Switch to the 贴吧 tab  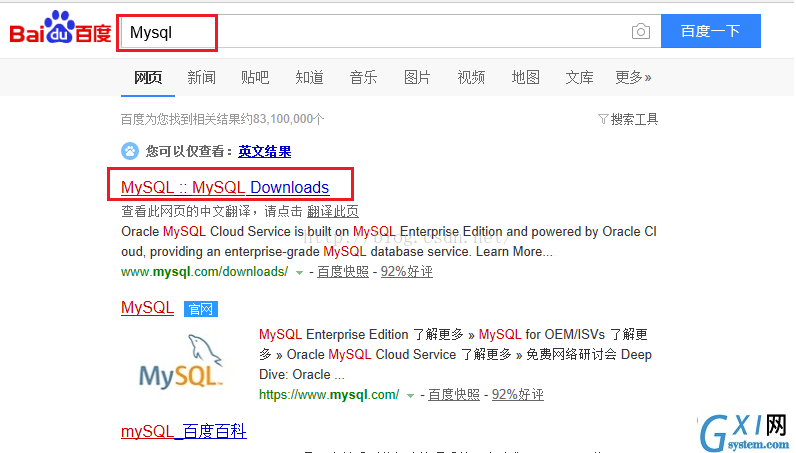(255, 77)
